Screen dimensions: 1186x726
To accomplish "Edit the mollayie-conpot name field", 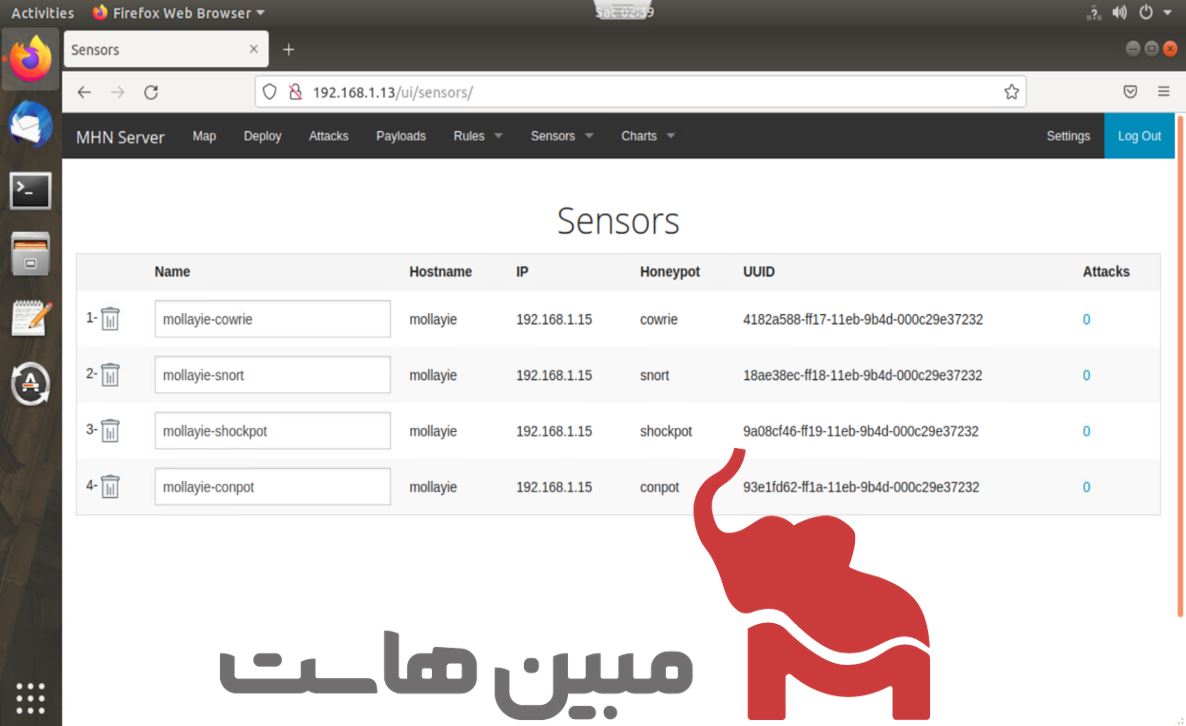I will tap(272, 487).
